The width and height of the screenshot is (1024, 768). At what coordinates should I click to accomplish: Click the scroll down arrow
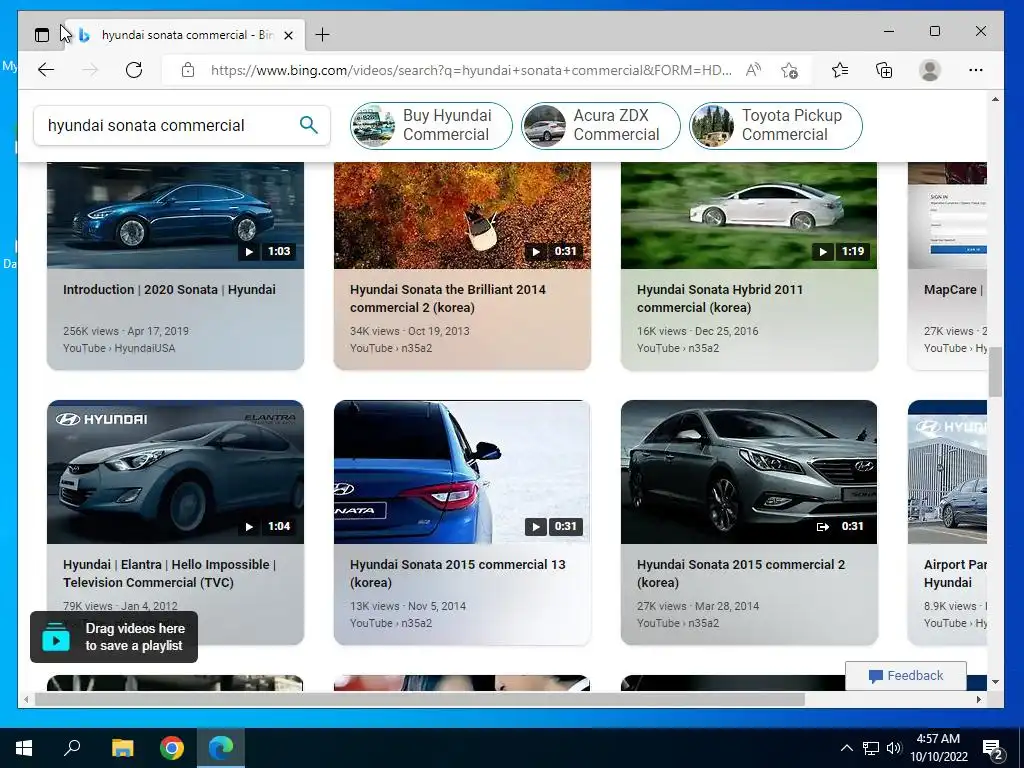coord(995,682)
